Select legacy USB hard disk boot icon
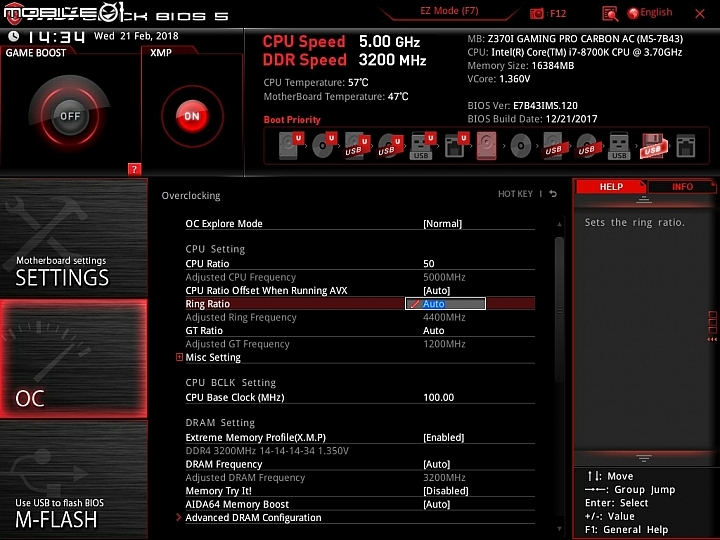The height and width of the screenshot is (540, 720). pyautogui.click(x=554, y=146)
